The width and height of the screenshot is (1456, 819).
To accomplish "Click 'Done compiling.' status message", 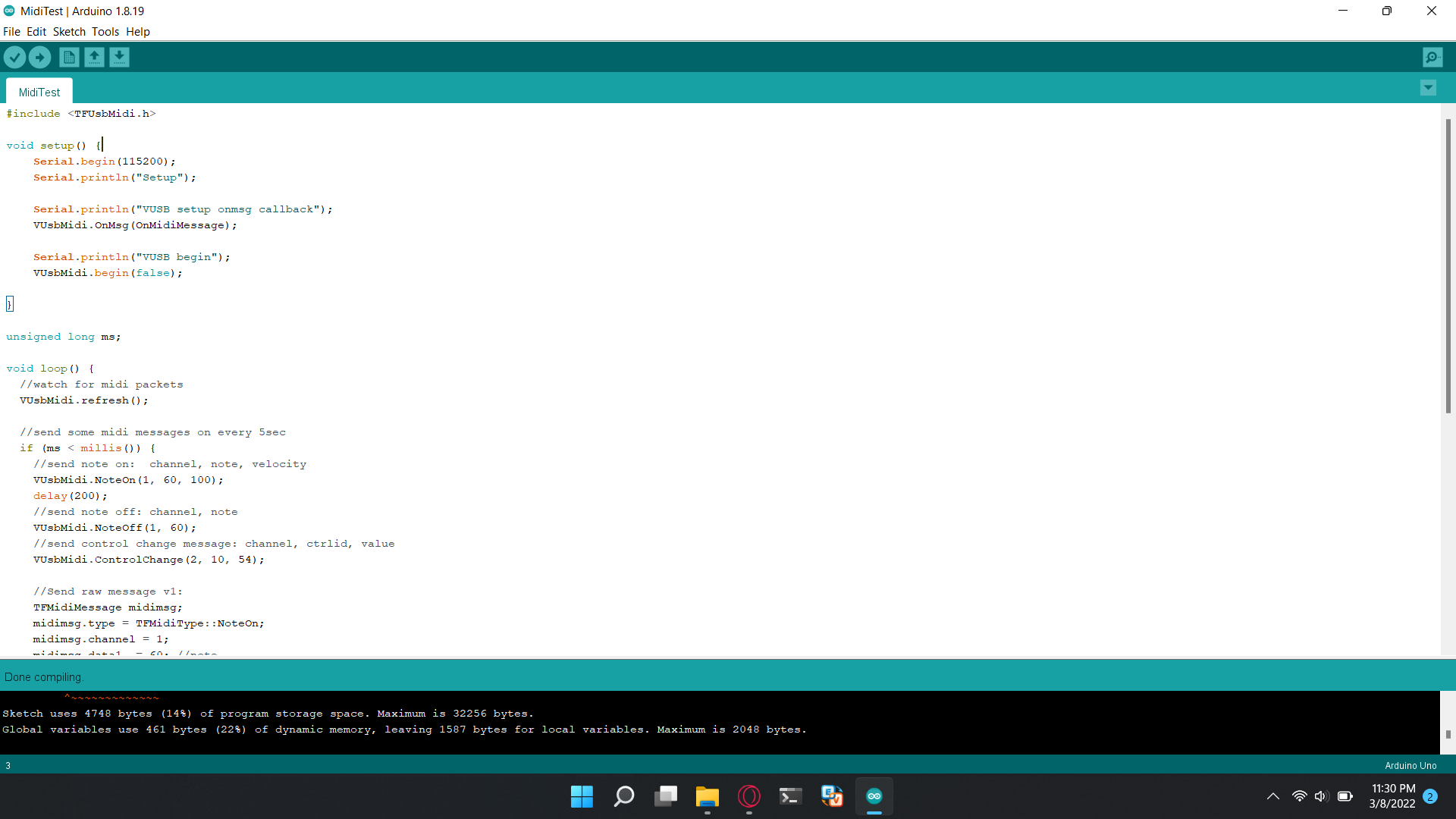I will (43, 676).
